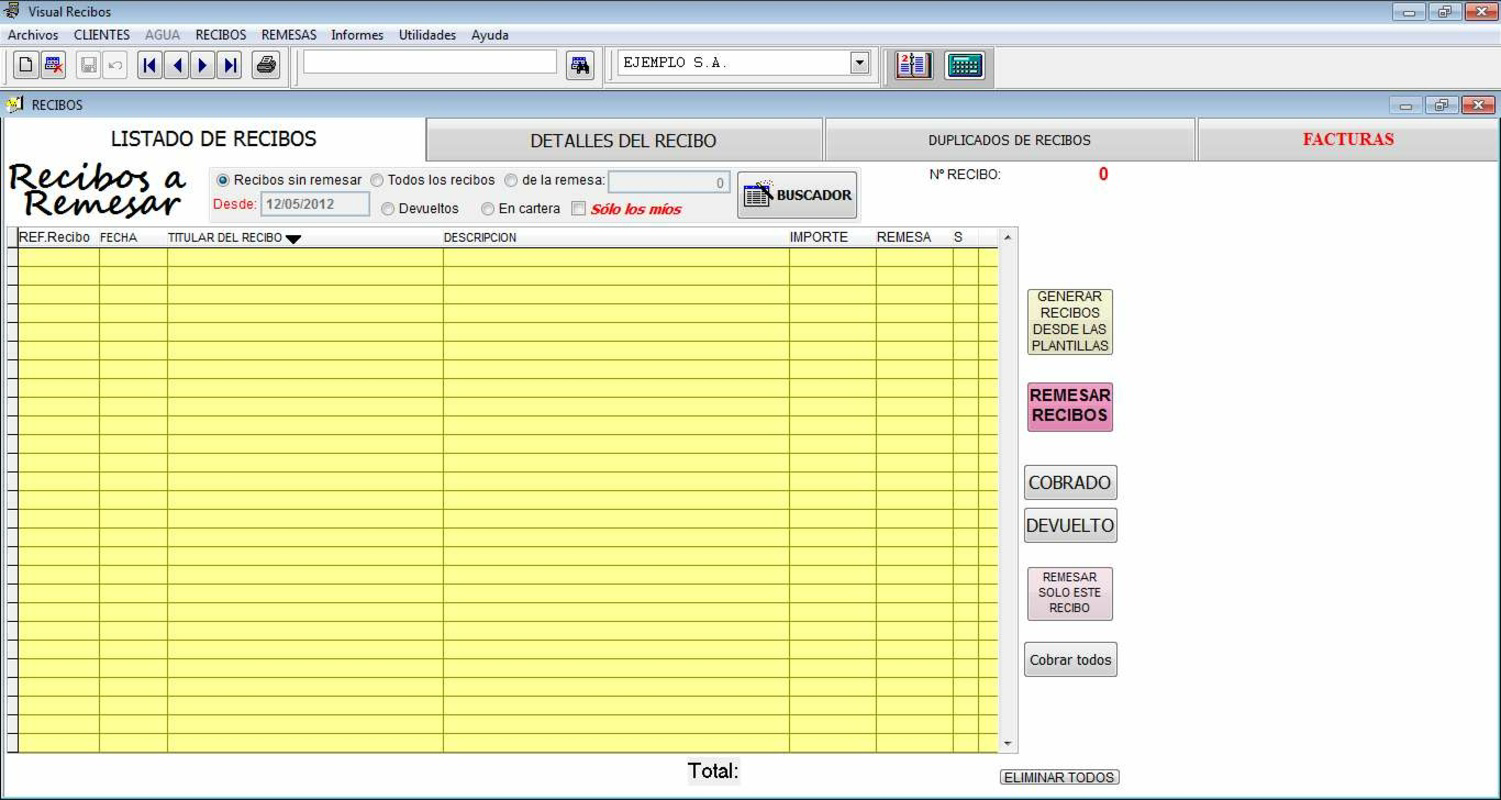Viewport: 1501px width, 800px height.
Task: Open the Ayuda menu
Action: 490,35
